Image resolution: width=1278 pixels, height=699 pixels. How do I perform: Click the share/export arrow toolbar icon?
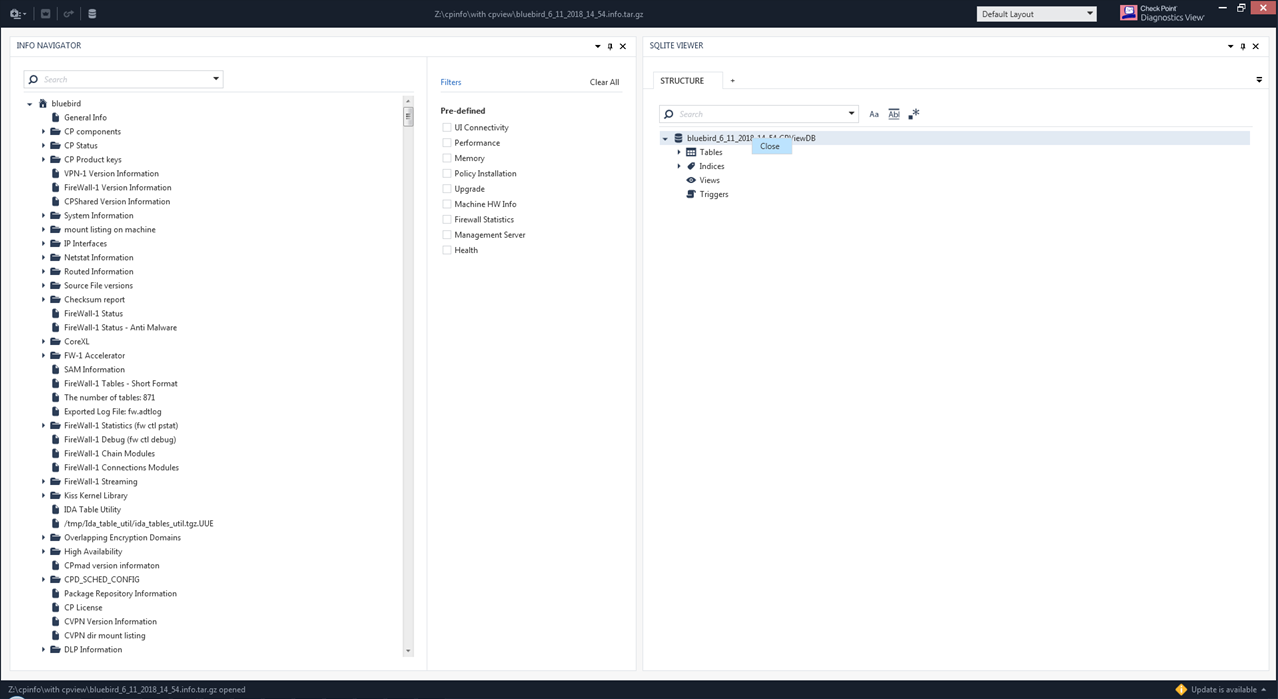pyautogui.click(x=69, y=14)
